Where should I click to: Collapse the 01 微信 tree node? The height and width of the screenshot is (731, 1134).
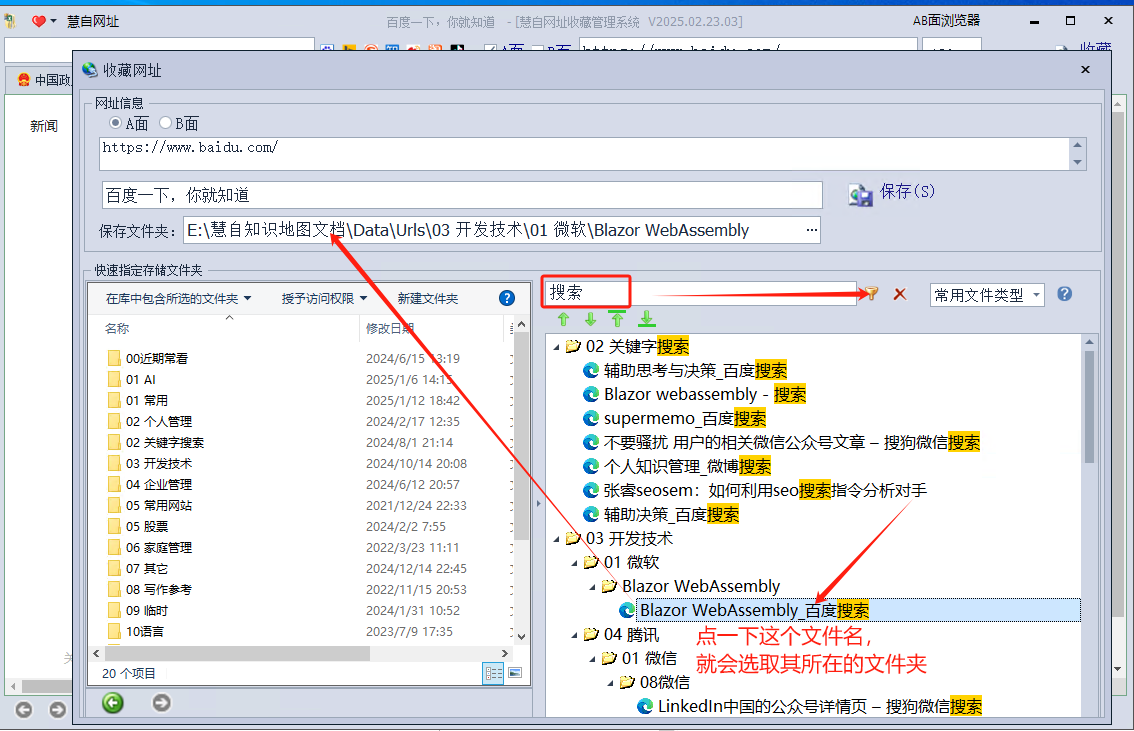[592, 659]
